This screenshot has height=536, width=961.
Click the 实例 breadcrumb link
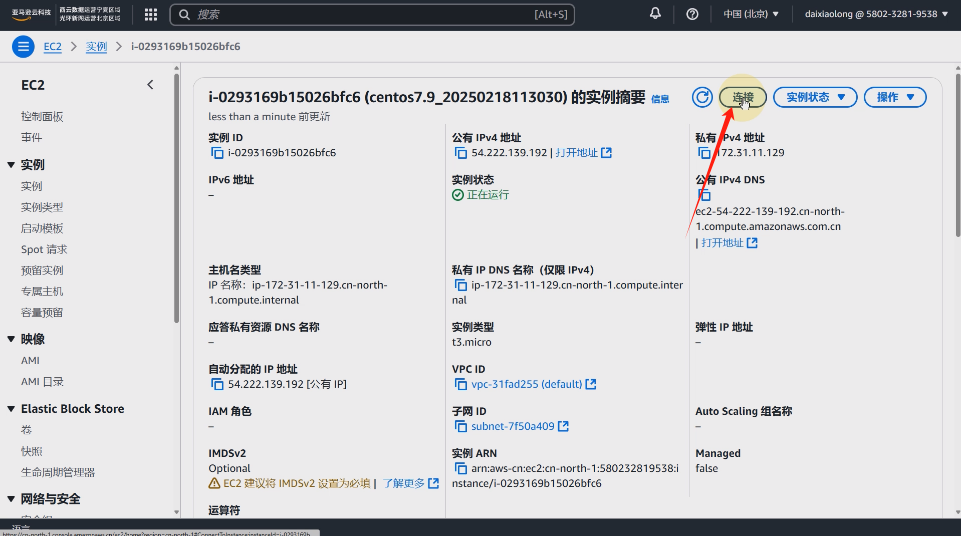tap(96, 47)
